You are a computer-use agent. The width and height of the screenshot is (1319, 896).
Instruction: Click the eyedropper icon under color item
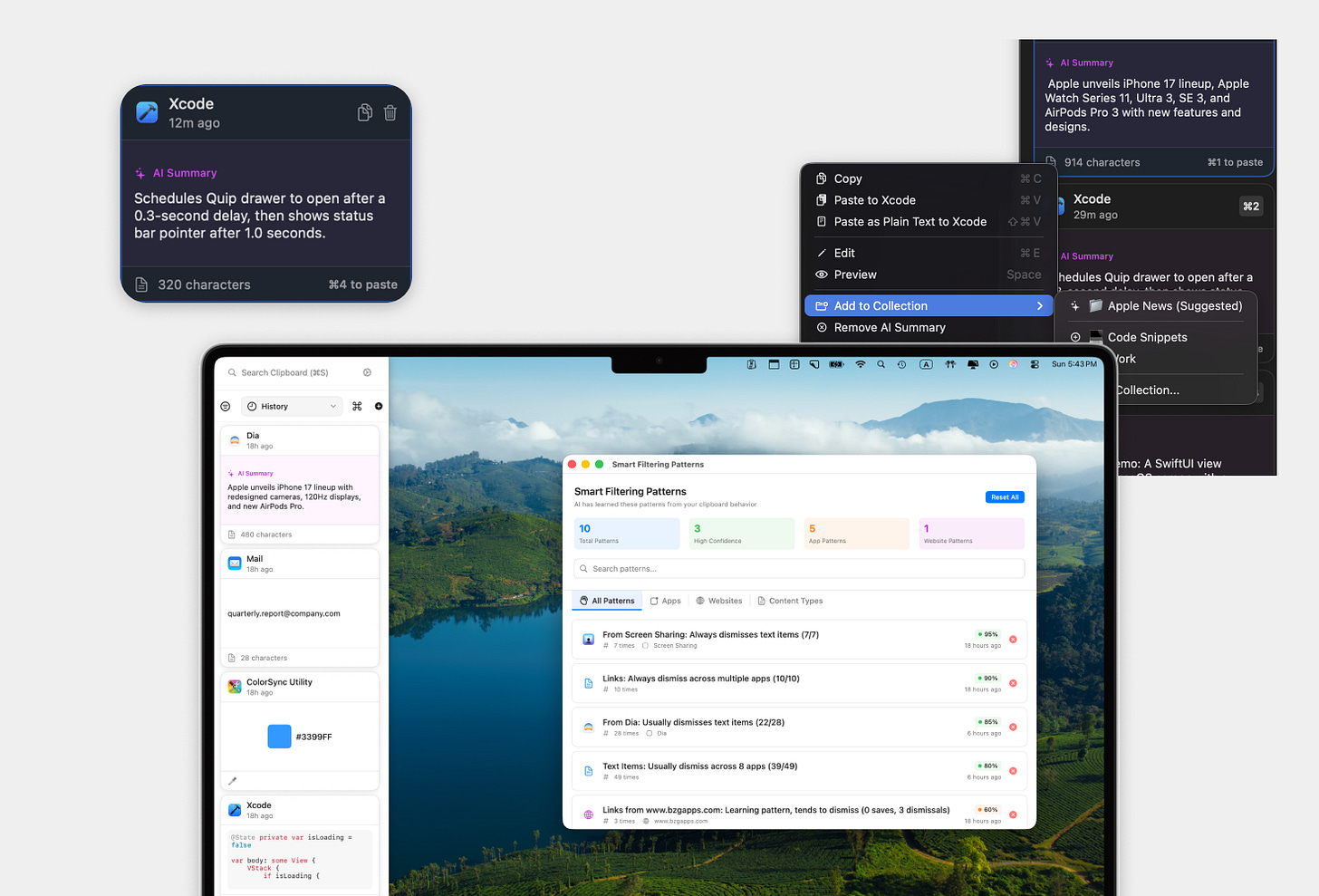pos(233,781)
